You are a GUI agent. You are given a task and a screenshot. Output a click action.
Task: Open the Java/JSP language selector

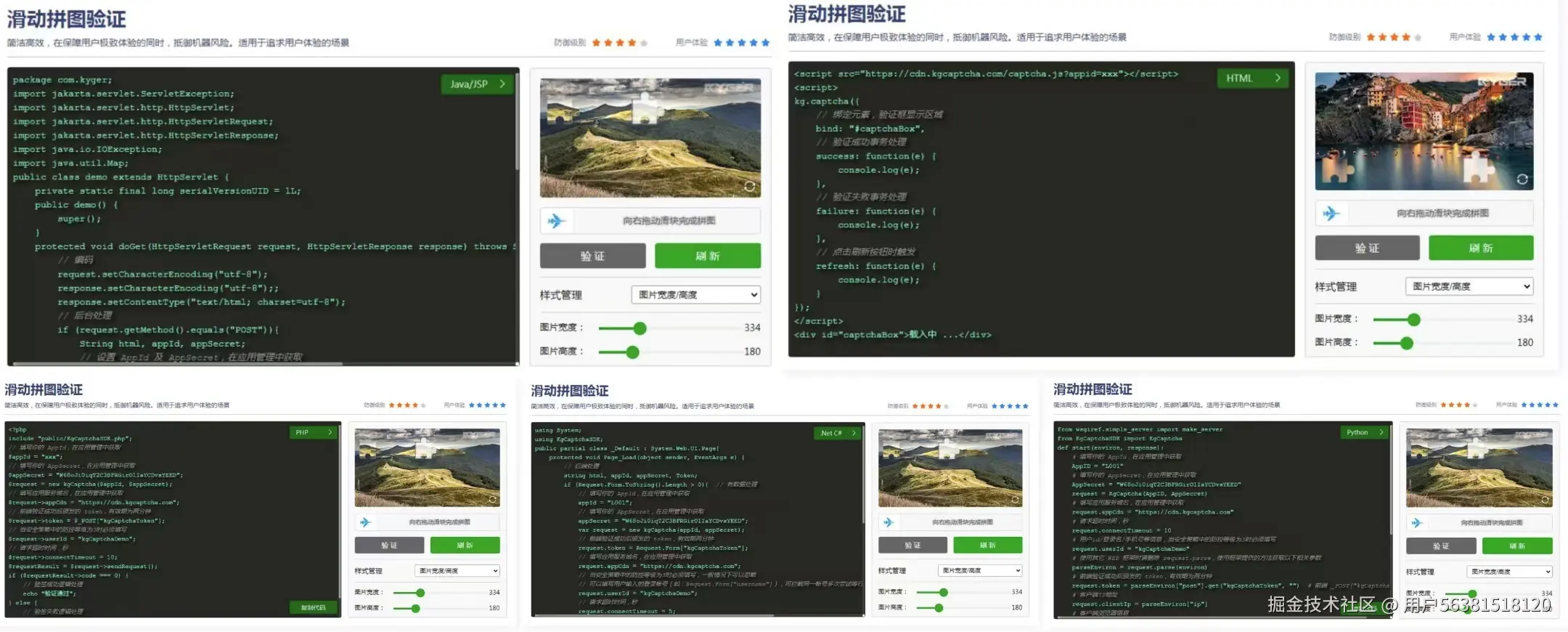(x=477, y=84)
